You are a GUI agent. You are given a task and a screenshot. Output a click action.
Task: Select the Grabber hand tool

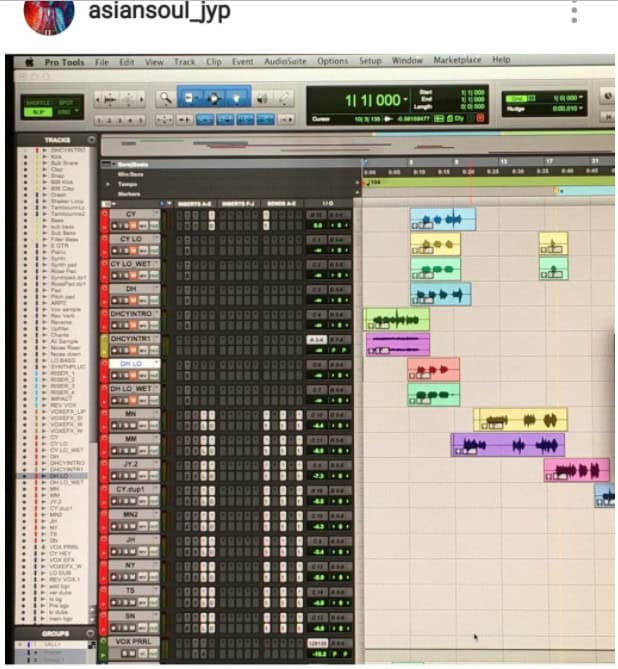(x=236, y=99)
